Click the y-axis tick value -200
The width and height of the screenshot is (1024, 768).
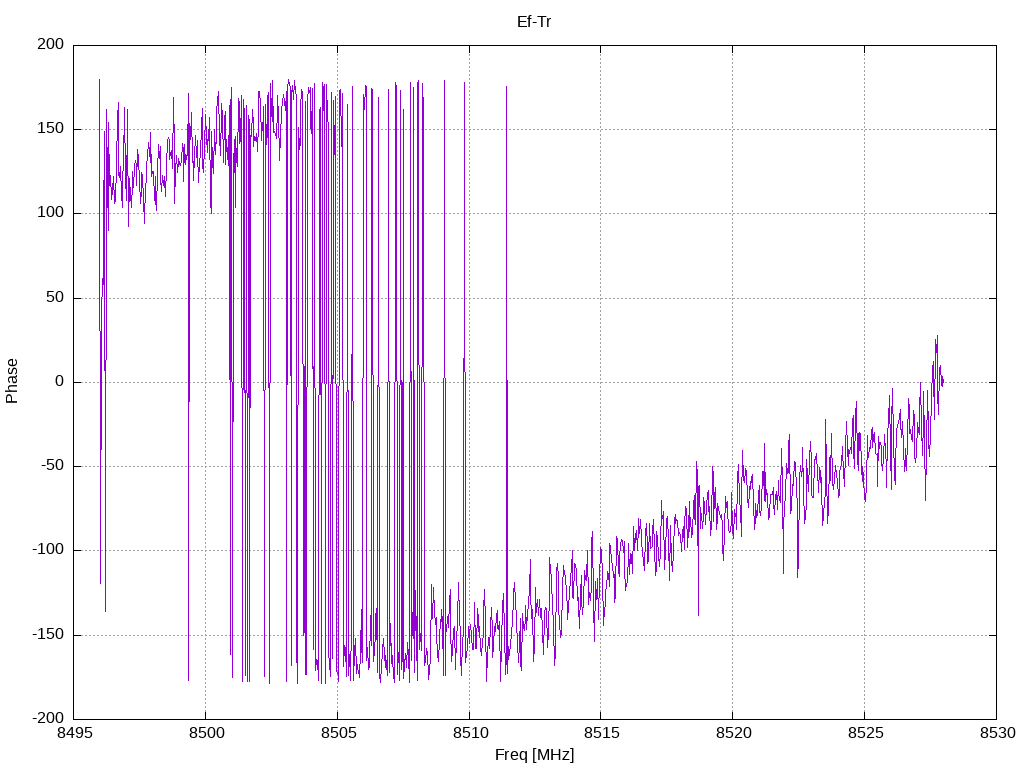click(48, 718)
